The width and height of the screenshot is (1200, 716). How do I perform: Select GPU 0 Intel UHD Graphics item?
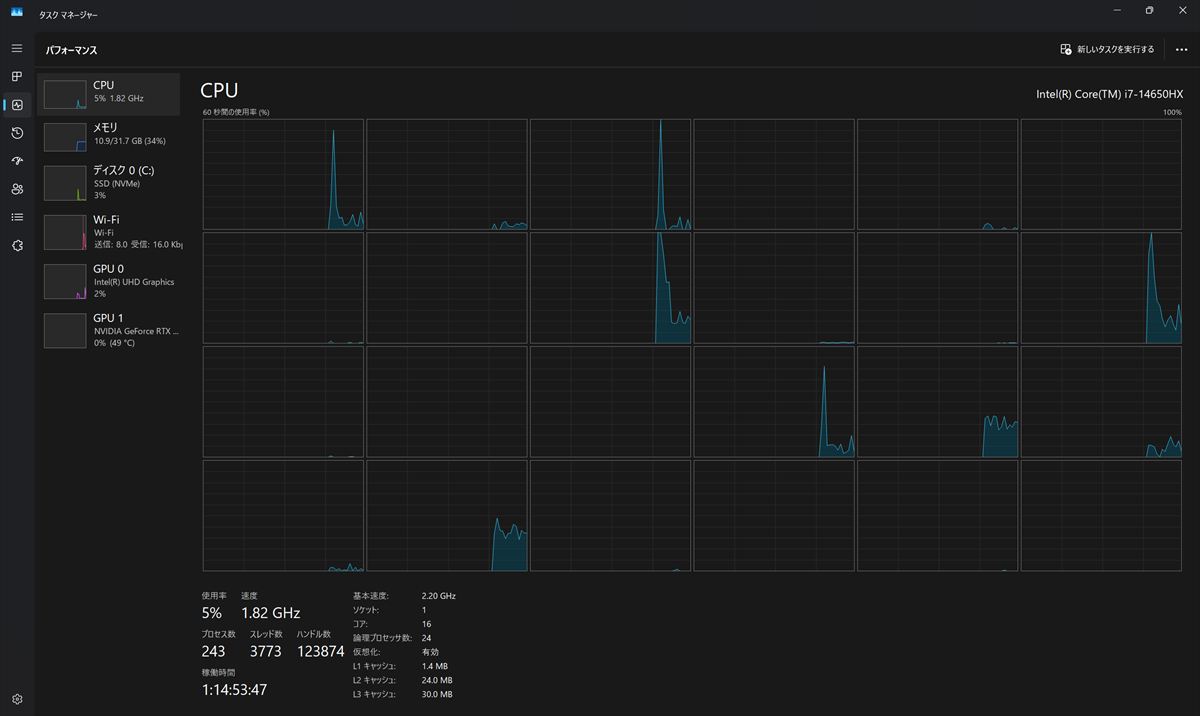(x=109, y=281)
